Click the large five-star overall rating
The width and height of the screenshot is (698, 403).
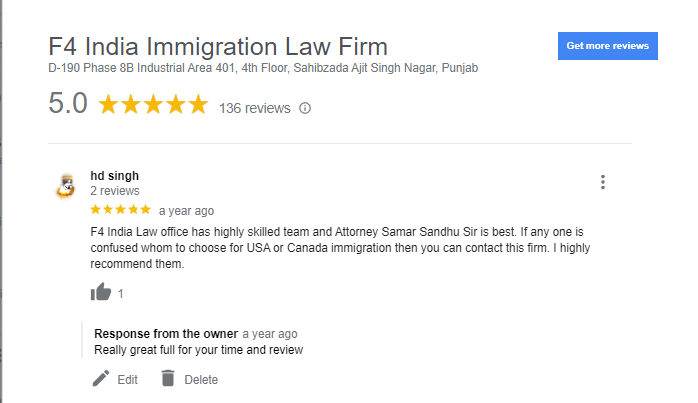pyautogui.click(x=153, y=105)
